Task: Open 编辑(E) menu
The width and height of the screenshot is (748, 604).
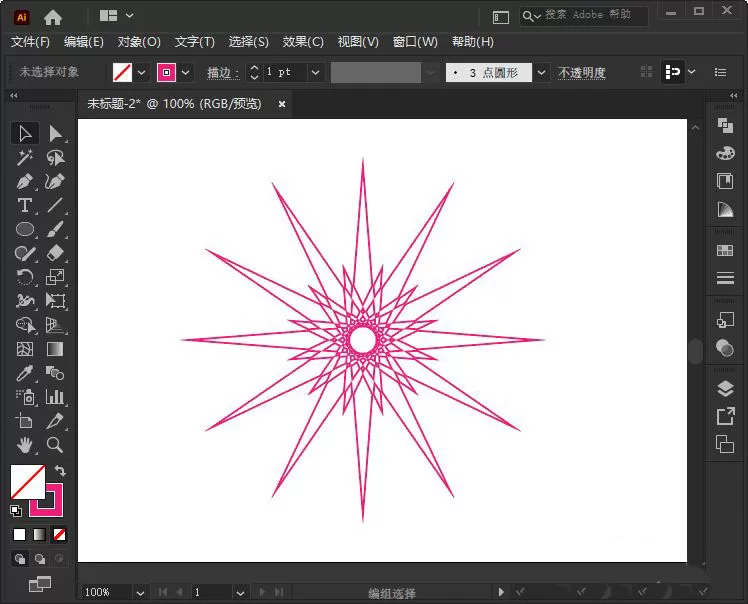Action: point(83,42)
